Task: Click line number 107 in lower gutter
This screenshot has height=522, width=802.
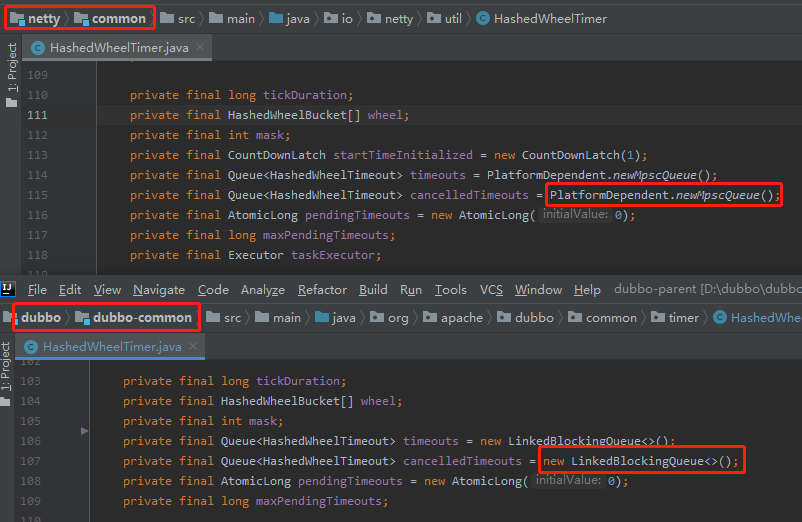Action: coord(30,461)
